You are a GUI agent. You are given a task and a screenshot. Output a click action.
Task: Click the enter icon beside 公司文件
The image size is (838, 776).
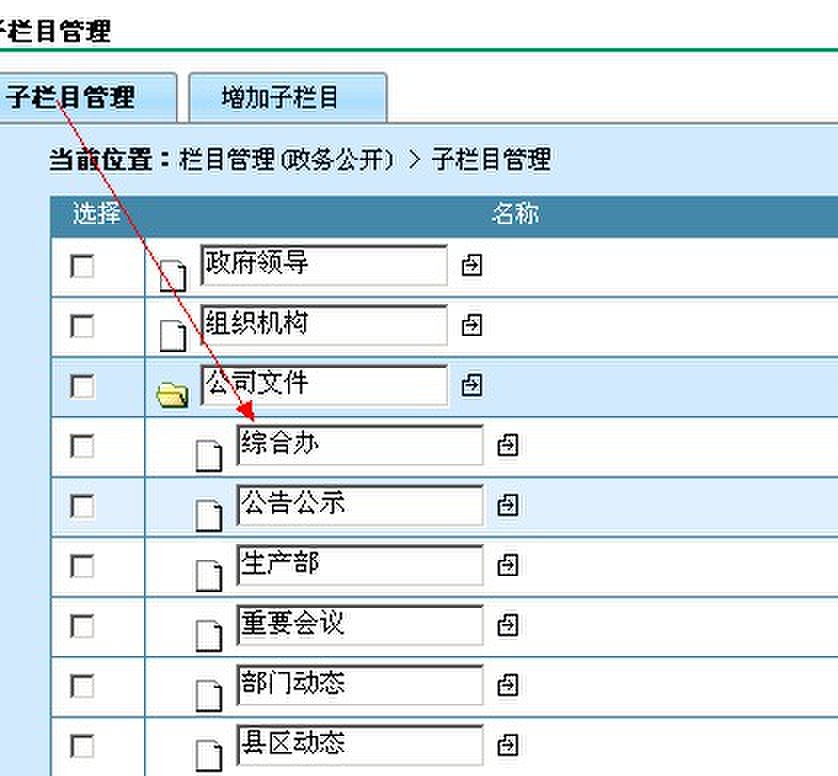pos(471,386)
